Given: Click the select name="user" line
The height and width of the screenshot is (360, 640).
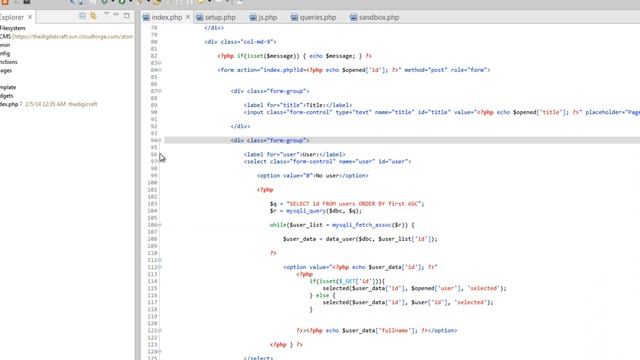Looking at the screenshot, I should tap(327, 162).
